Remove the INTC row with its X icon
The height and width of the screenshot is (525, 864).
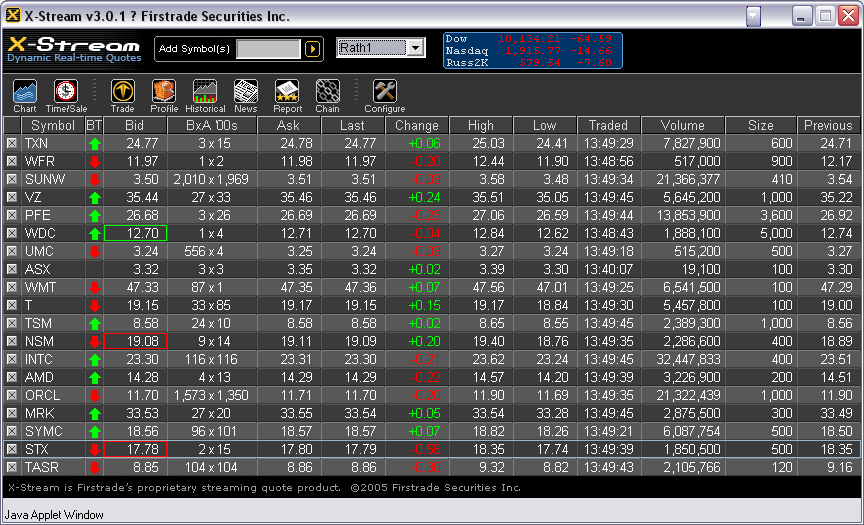(x=12, y=359)
